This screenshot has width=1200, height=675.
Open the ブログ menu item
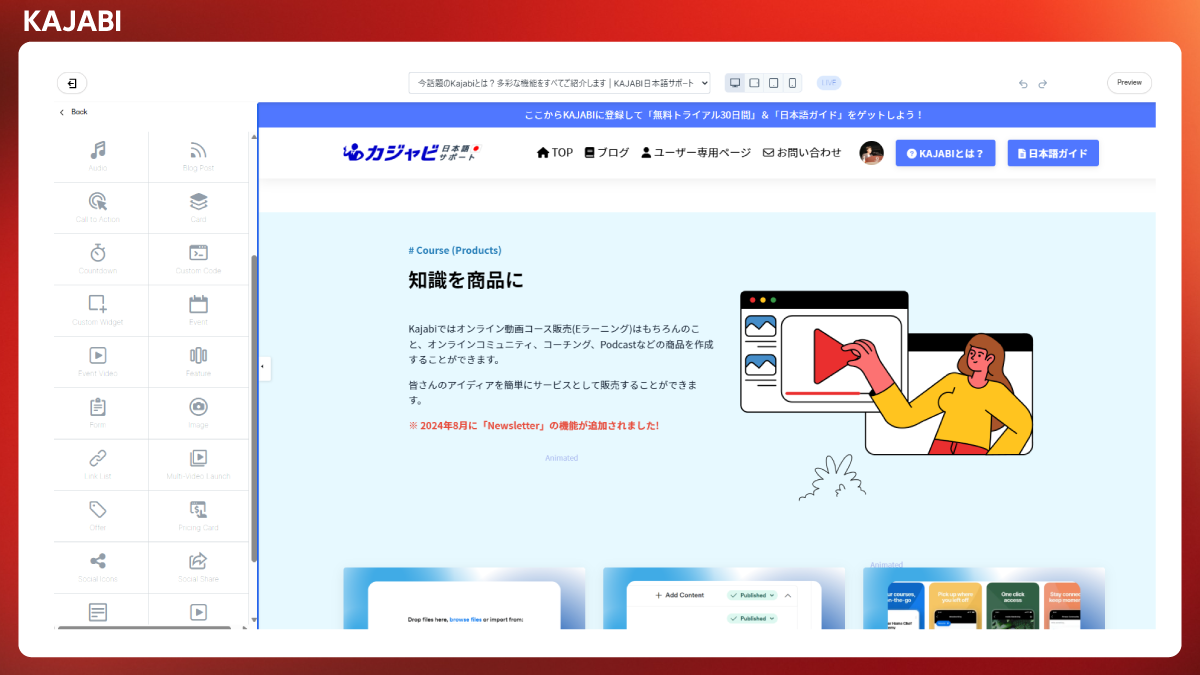click(607, 153)
